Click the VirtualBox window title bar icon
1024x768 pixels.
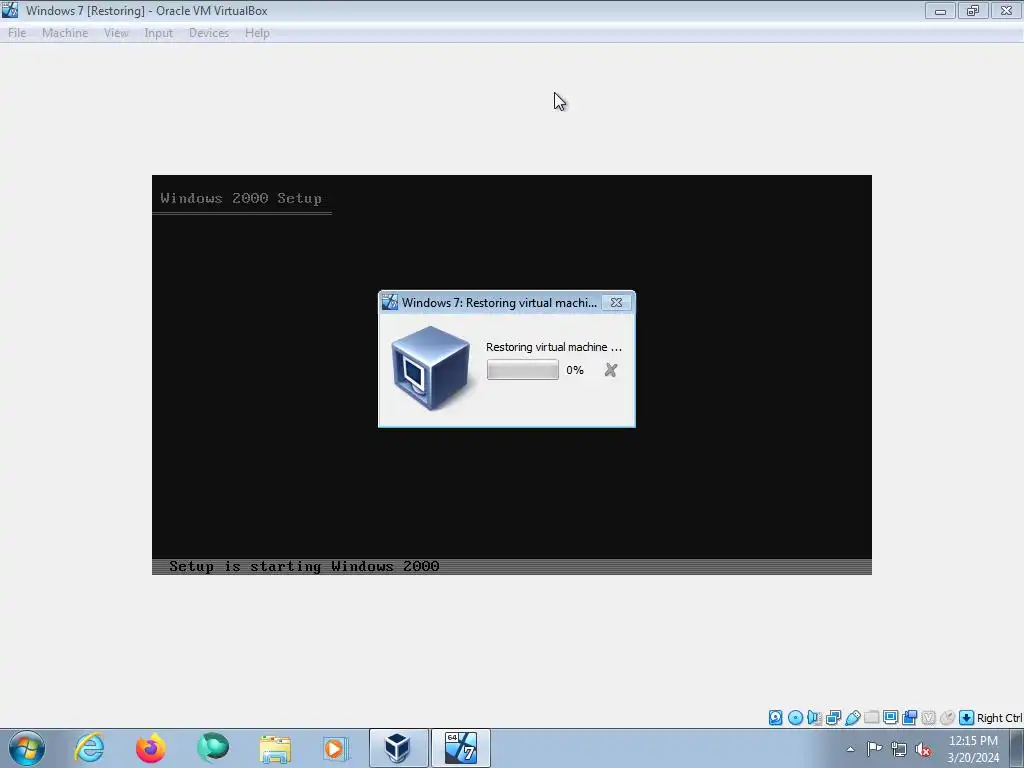[x=10, y=10]
